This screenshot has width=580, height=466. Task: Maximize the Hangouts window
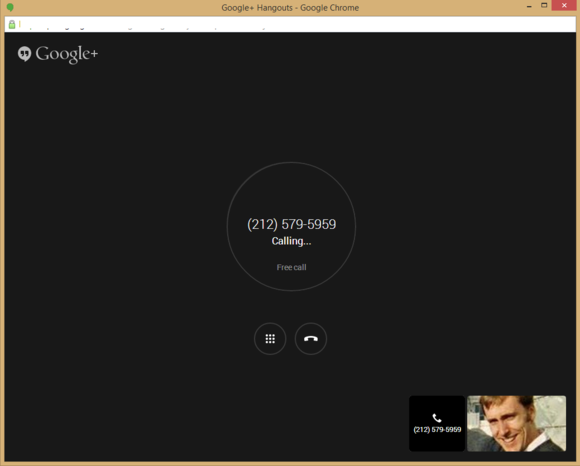tap(544, 5)
